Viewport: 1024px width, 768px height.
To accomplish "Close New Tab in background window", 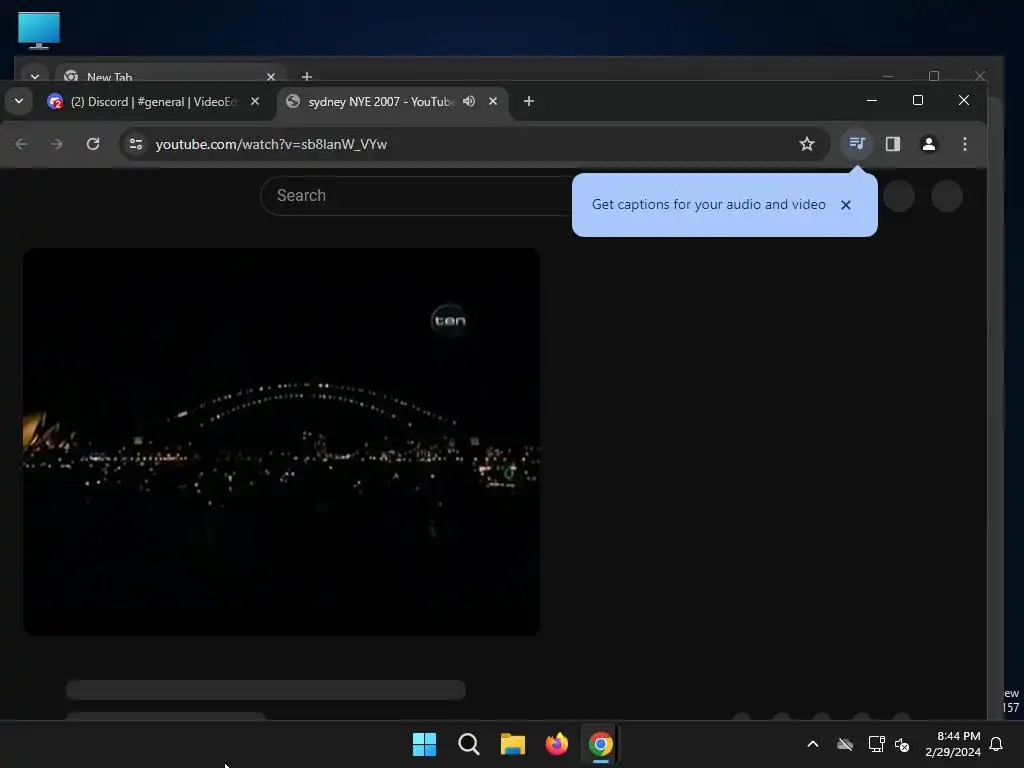I will tap(271, 76).
